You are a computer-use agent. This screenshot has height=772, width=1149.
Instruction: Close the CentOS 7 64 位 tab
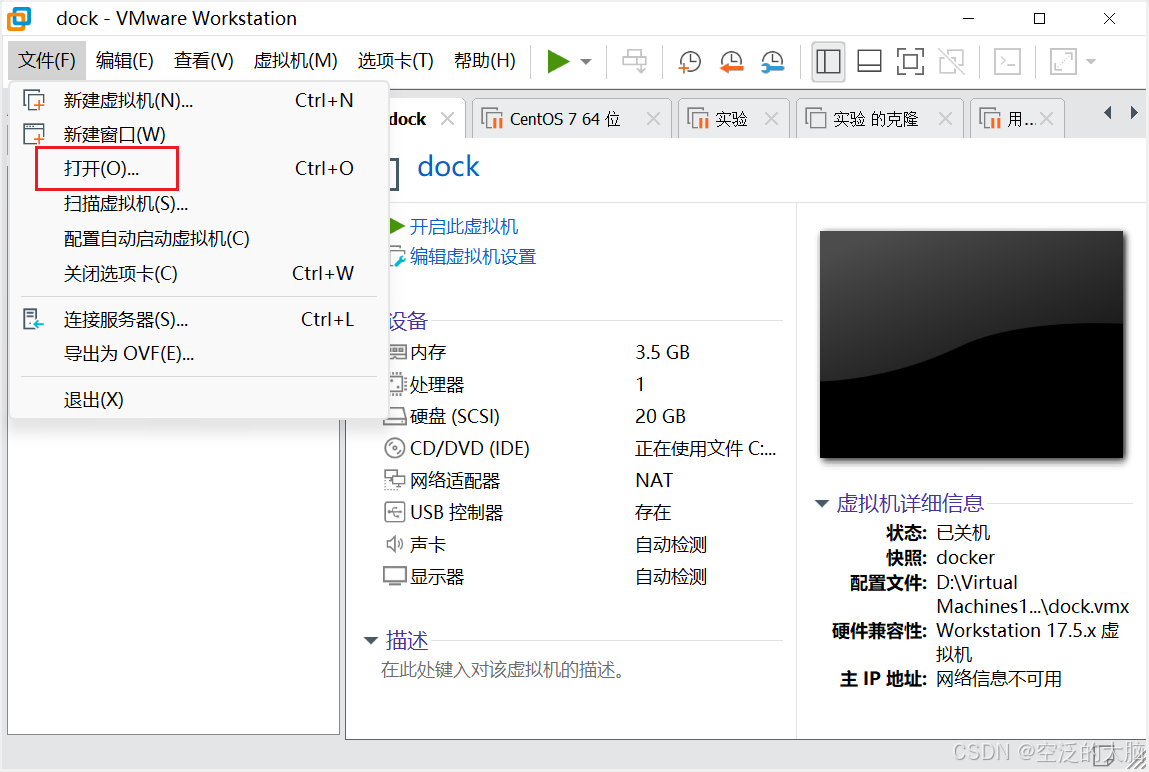click(654, 119)
